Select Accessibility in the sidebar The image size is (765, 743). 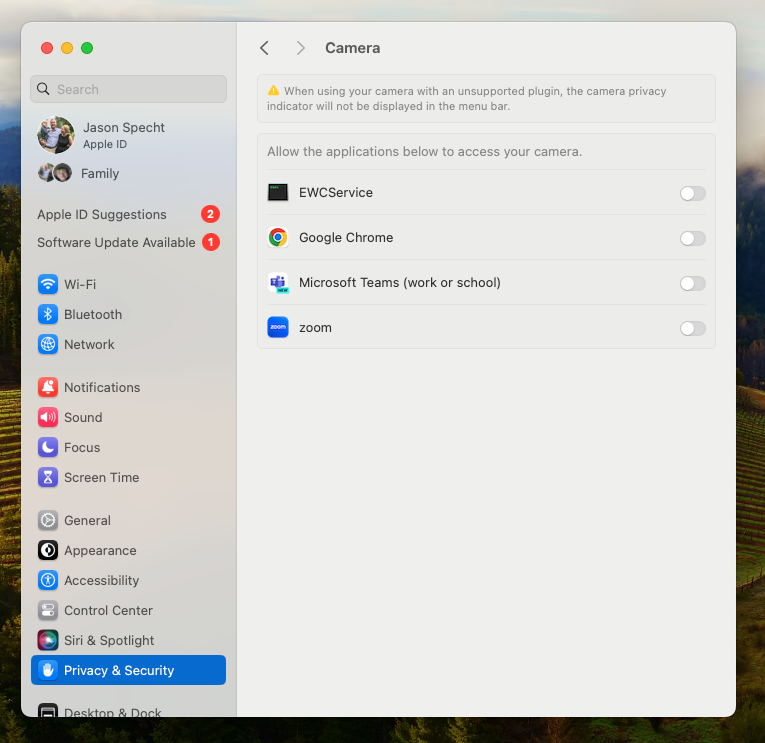point(101,580)
